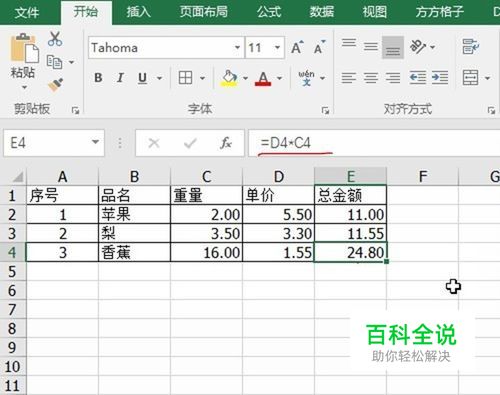500x395 pixels.
Task: Switch to the 页面布局 tab
Action: pos(204,12)
